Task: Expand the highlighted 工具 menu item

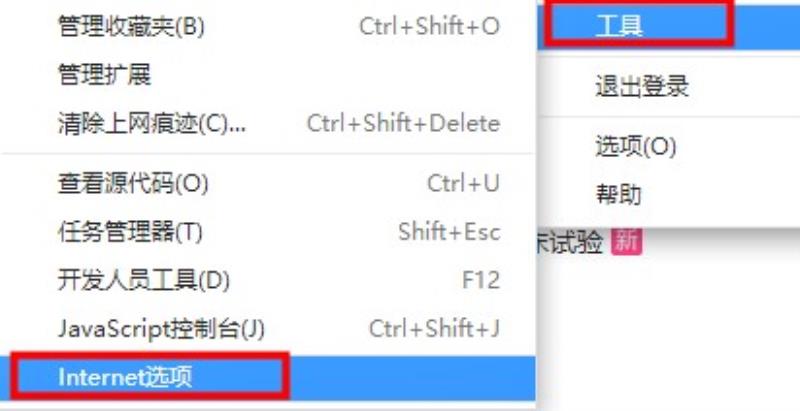Action: click(669, 25)
